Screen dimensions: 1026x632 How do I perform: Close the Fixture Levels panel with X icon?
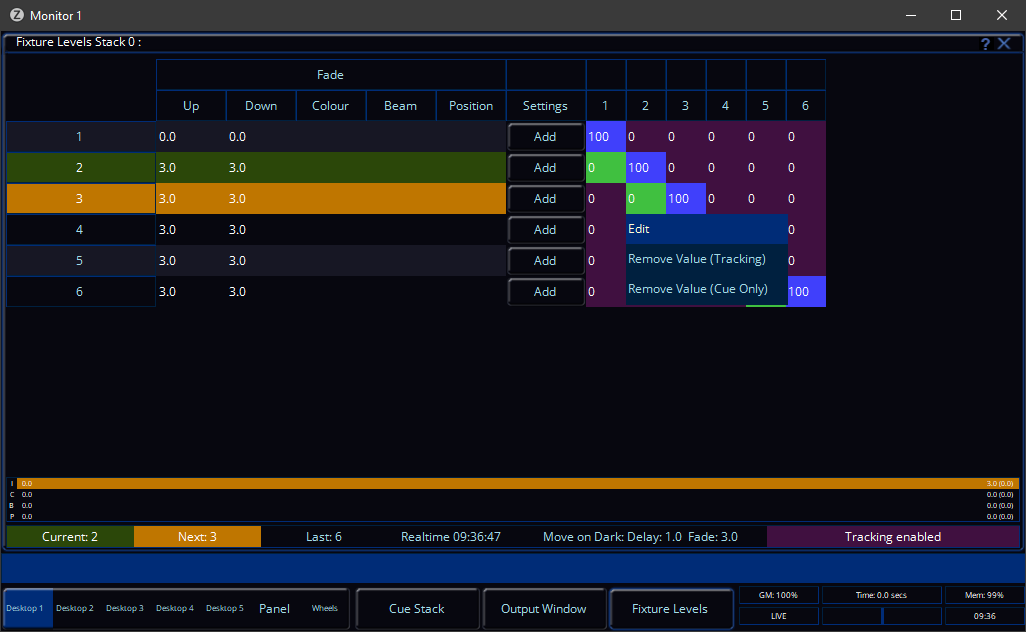[1004, 44]
